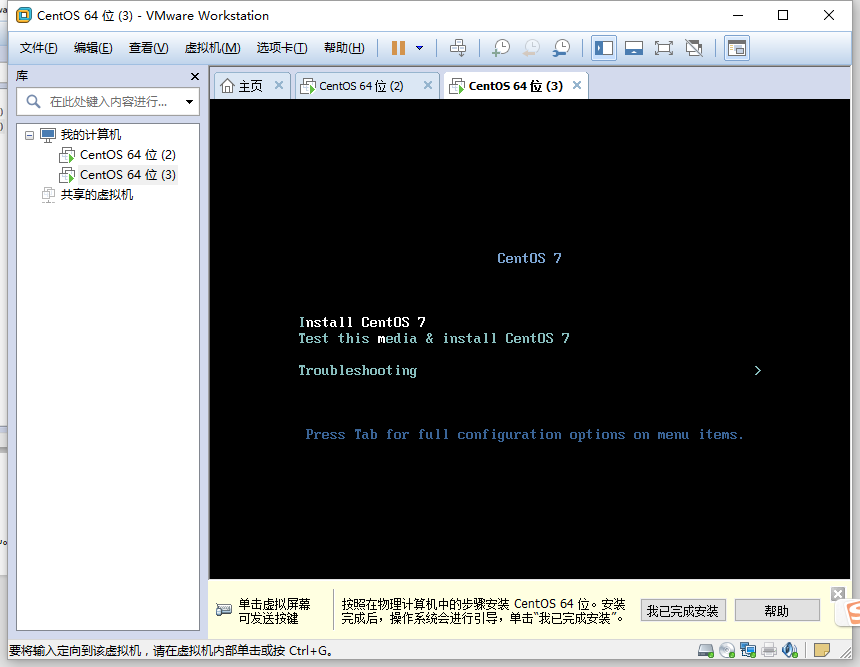Screen dimensions: 860x667
Task: Open the 虚拟机(M) menu
Action: point(212,48)
